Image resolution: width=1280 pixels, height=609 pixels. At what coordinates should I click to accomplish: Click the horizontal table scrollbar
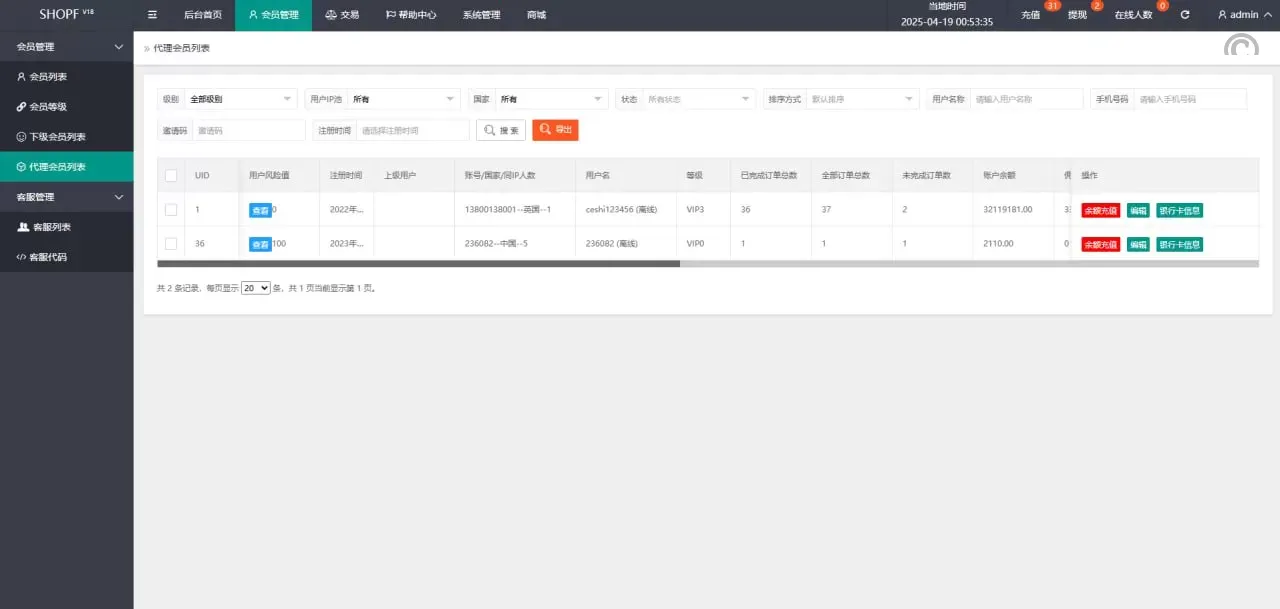tap(418, 264)
